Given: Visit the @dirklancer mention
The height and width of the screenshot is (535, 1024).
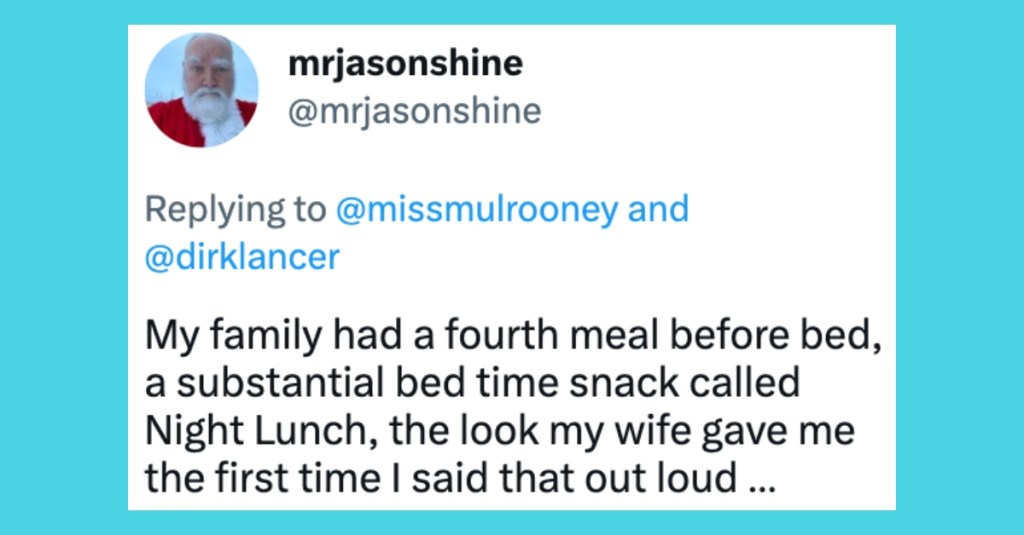Looking at the screenshot, I should pyautogui.click(x=242, y=257).
